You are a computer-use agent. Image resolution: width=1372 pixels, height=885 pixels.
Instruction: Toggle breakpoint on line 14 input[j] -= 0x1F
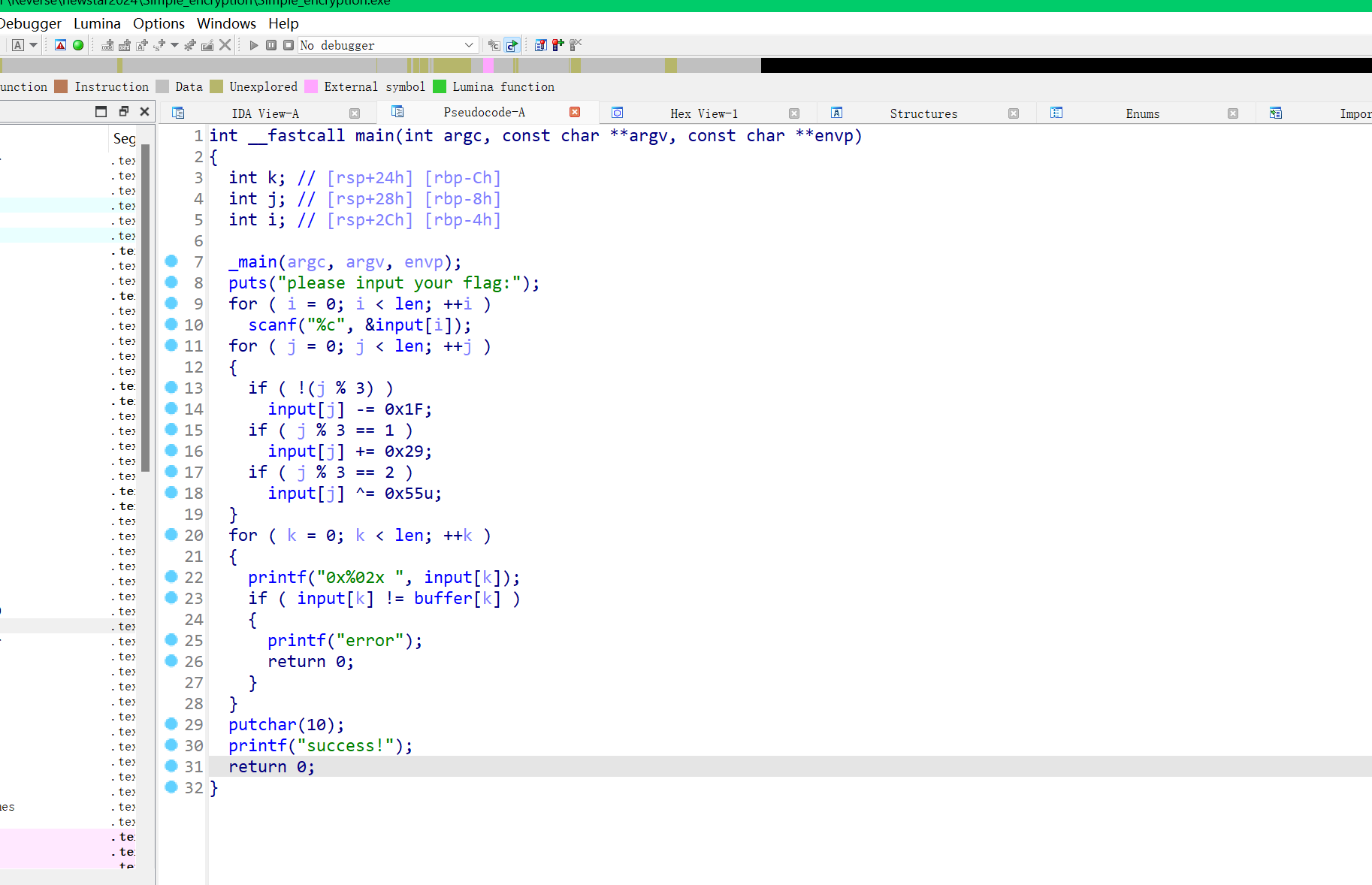click(x=171, y=408)
